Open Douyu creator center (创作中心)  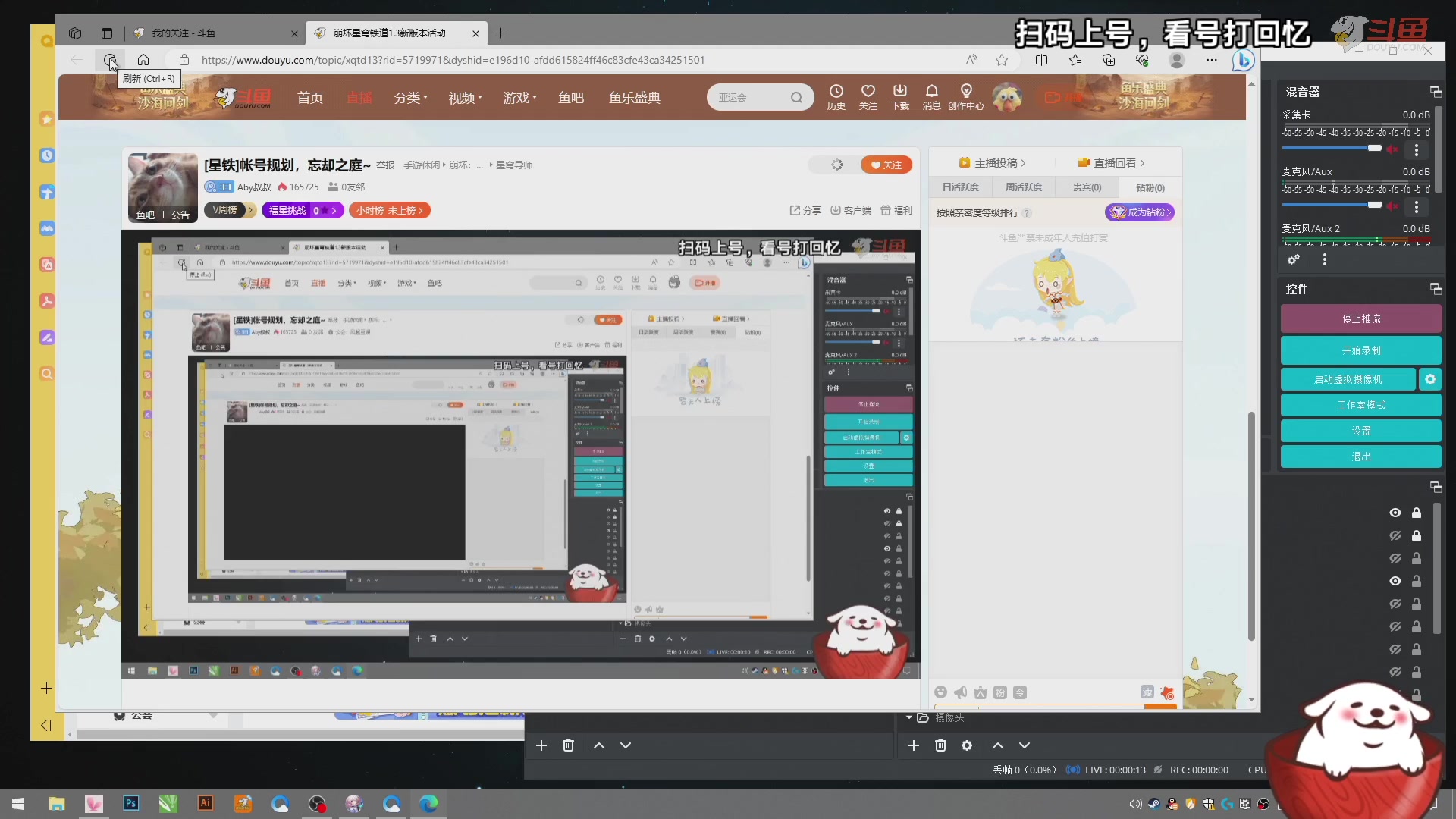coord(966,97)
